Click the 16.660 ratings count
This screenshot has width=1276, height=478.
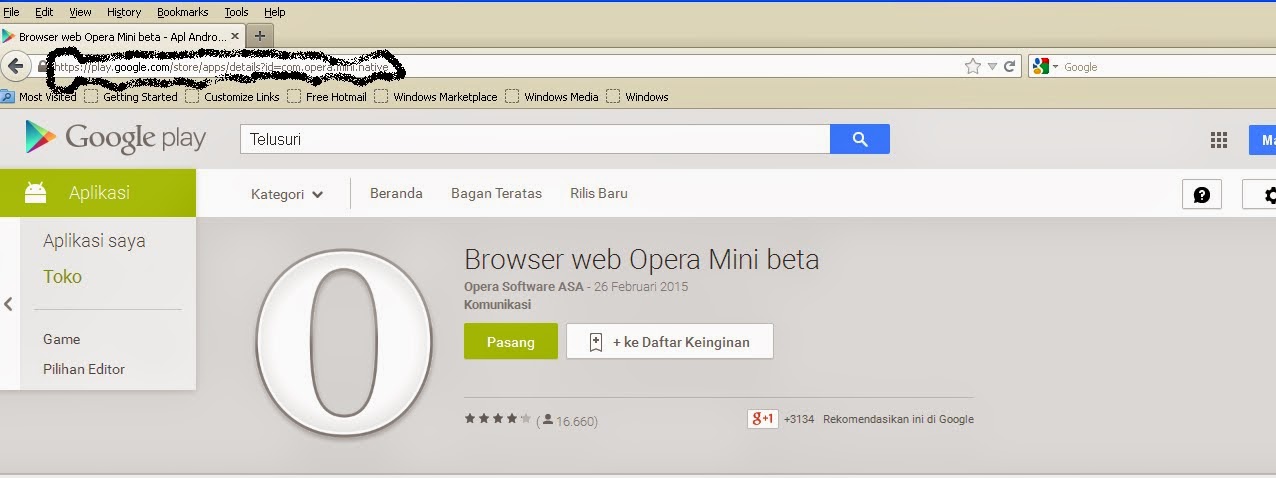576,421
